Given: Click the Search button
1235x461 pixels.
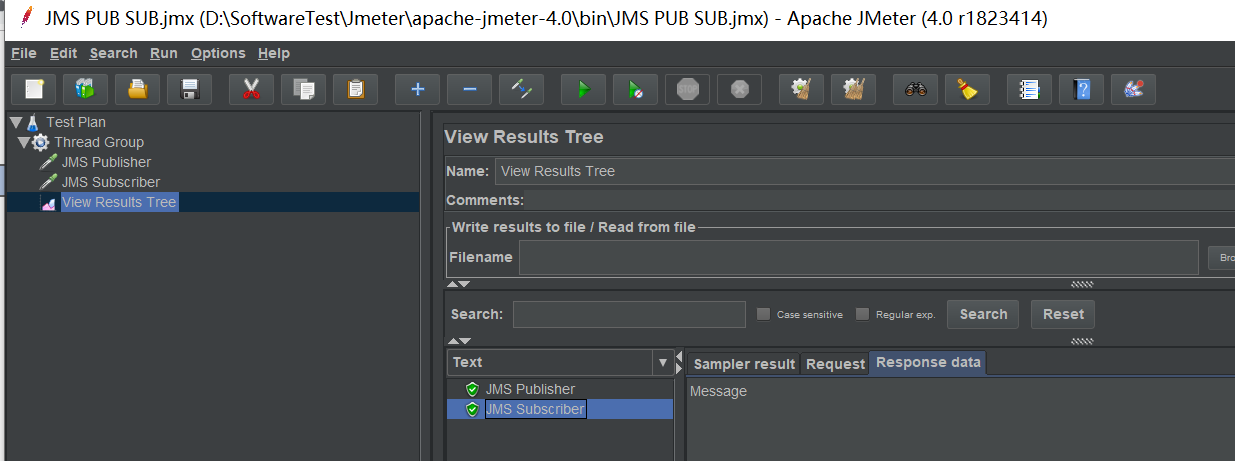Looking at the screenshot, I should [983, 314].
